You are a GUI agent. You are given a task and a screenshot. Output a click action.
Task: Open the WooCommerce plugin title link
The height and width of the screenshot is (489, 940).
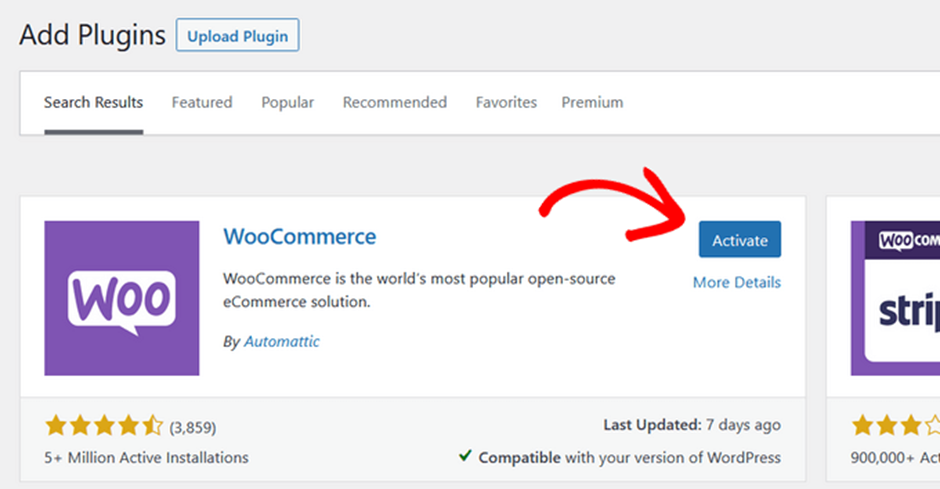pyautogui.click(x=300, y=237)
